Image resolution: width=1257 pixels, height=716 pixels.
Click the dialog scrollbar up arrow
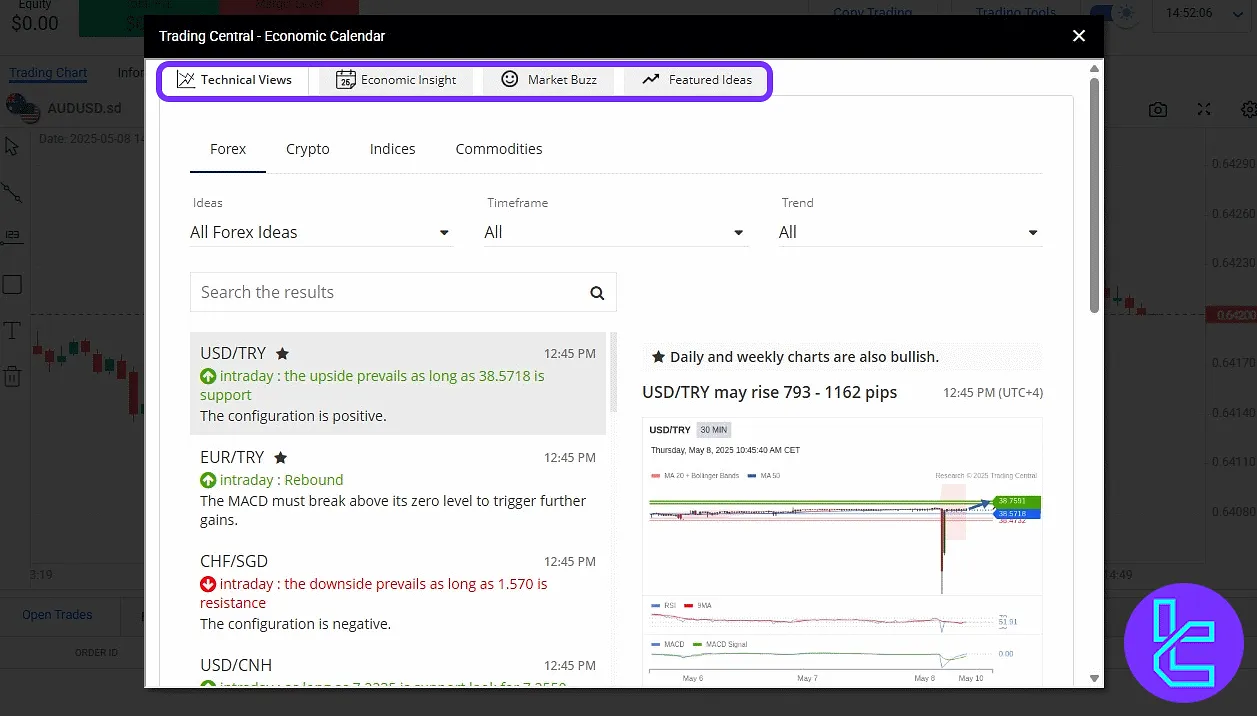(x=1094, y=69)
